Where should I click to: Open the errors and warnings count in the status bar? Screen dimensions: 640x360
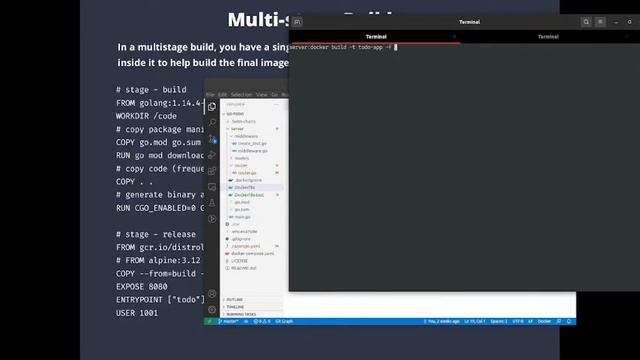point(262,322)
